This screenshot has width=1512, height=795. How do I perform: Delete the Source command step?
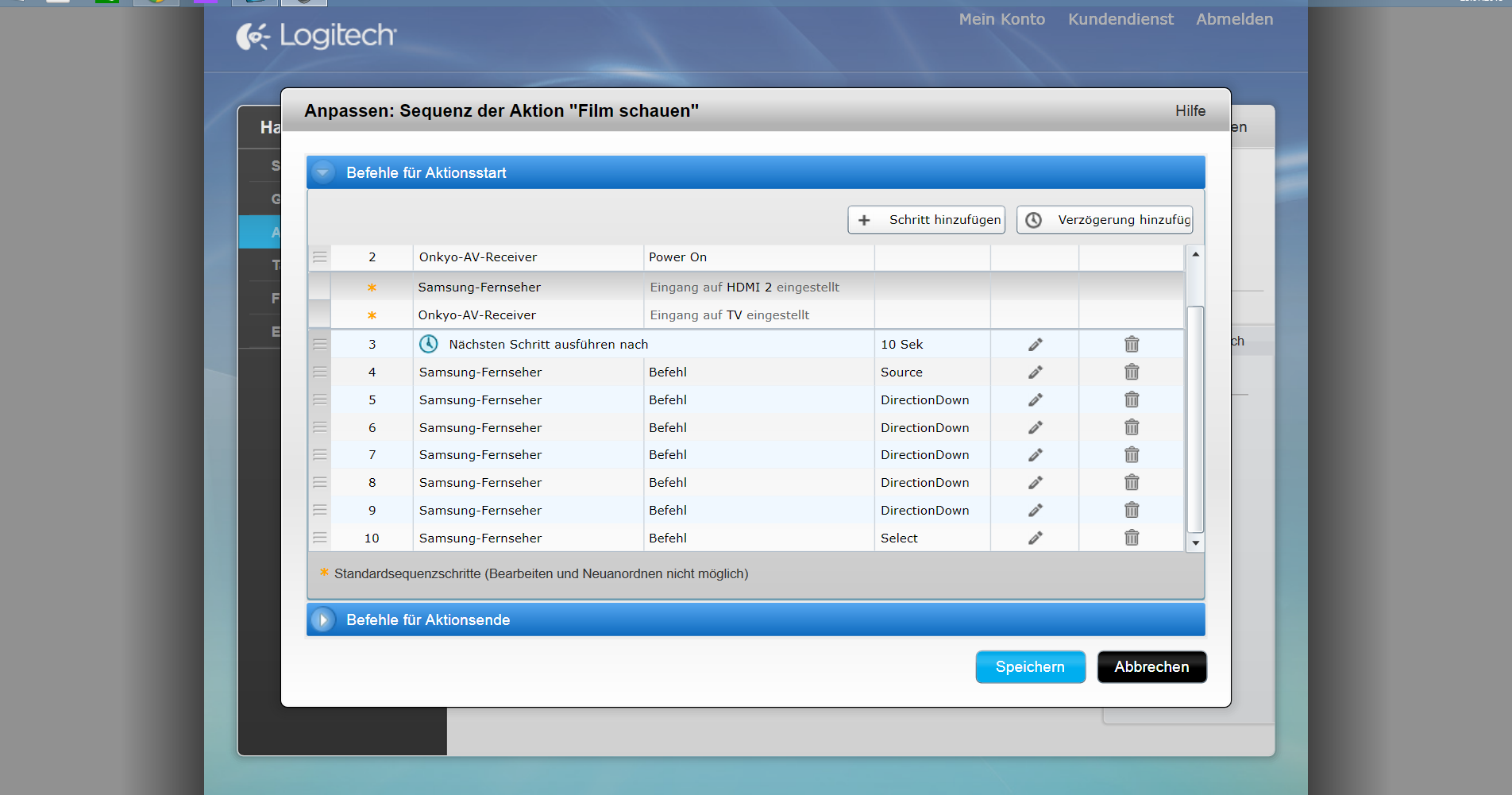1132,372
